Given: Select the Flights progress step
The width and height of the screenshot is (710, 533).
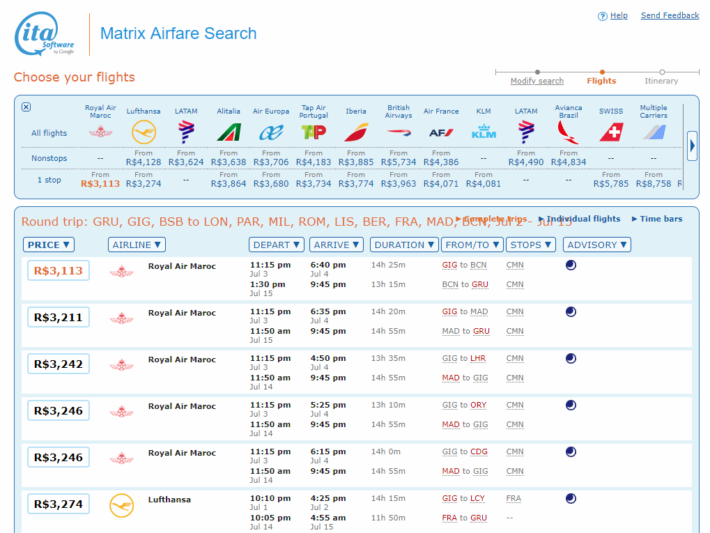Looking at the screenshot, I should pos(601,81).
